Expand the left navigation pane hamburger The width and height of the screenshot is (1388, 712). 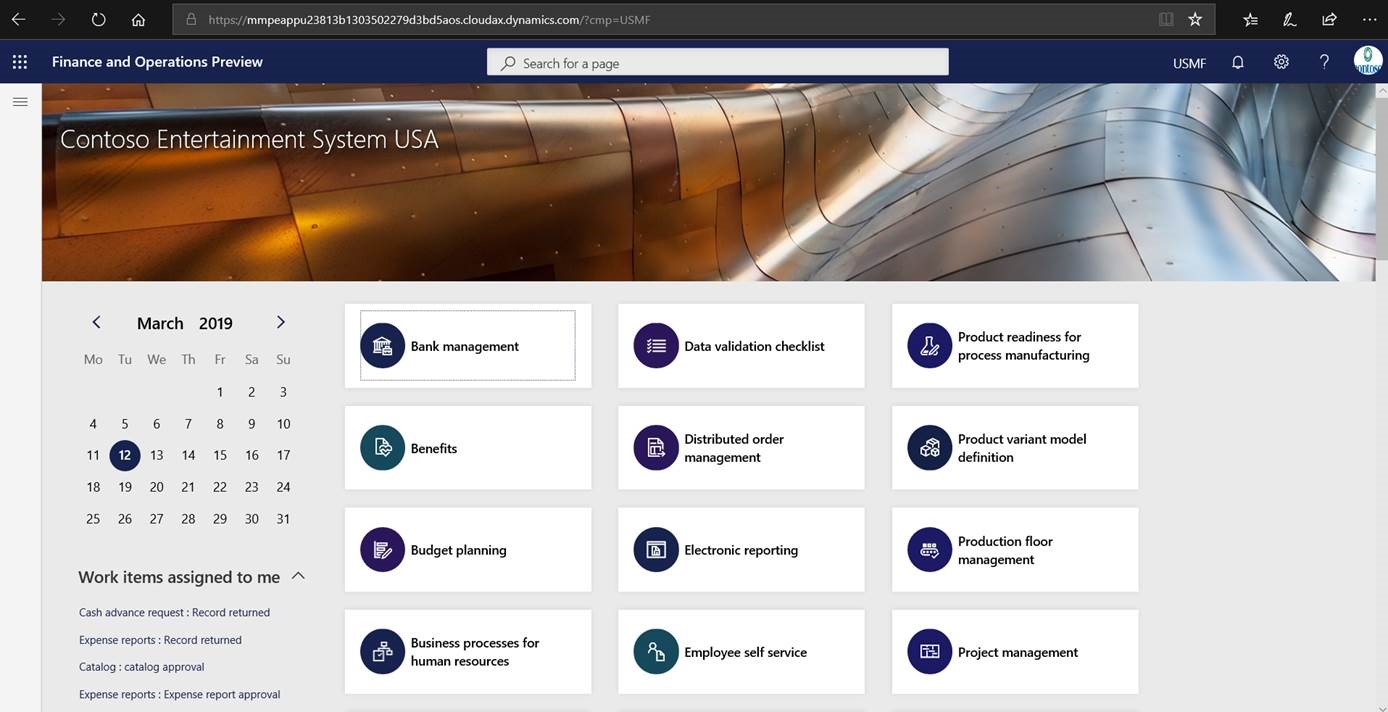(x=20, y=101)
